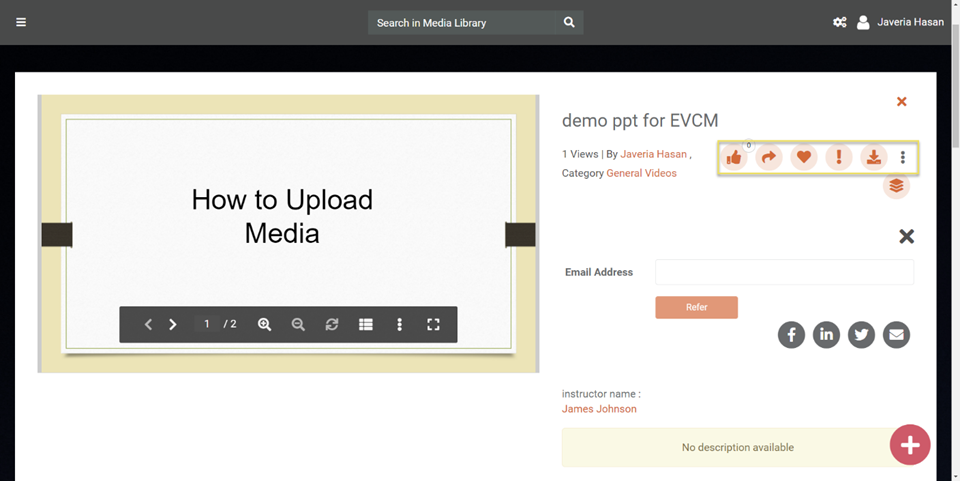Toggle fullscreen mode in the viewer

[433, 325]
